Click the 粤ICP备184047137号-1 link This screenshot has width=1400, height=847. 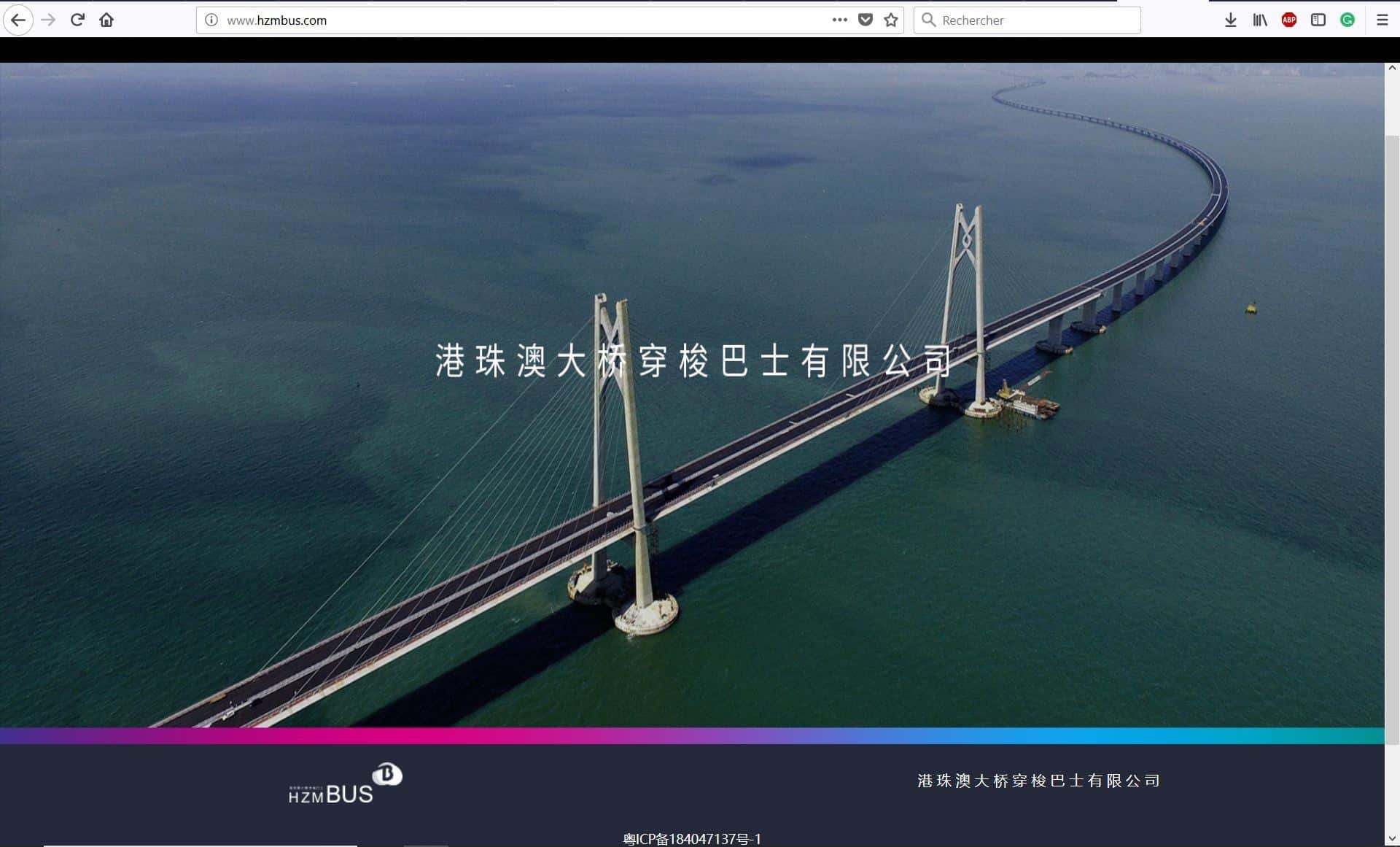point(692,839)
